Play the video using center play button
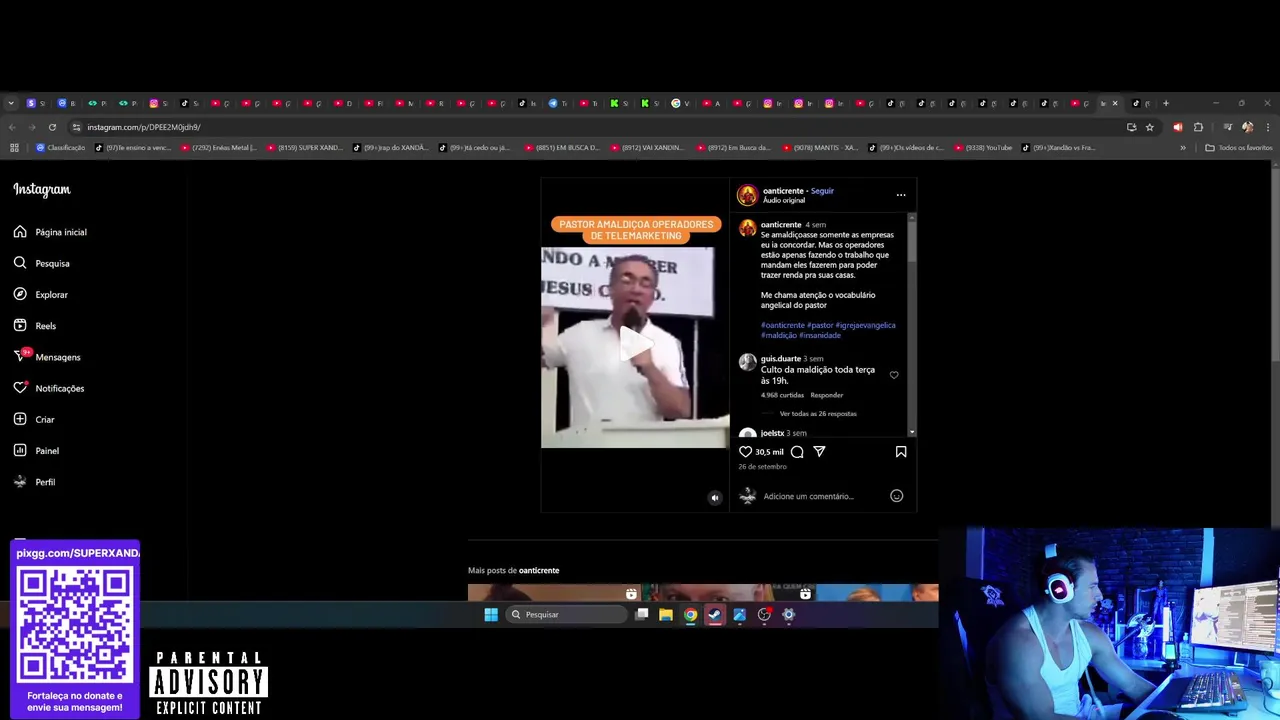 (x=635, y=343)
